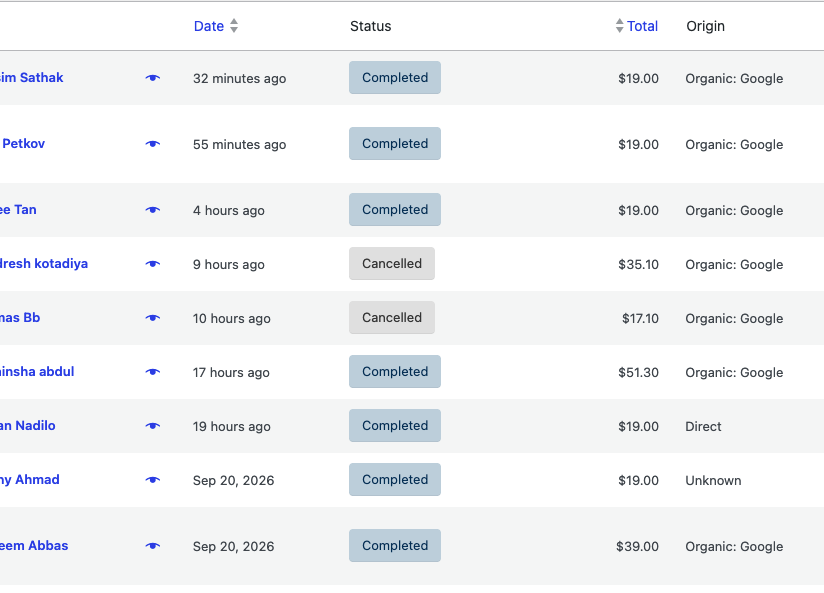824x593 pixels.
Task: Click the Direct origin entry
Action: [x=703, y=427]
